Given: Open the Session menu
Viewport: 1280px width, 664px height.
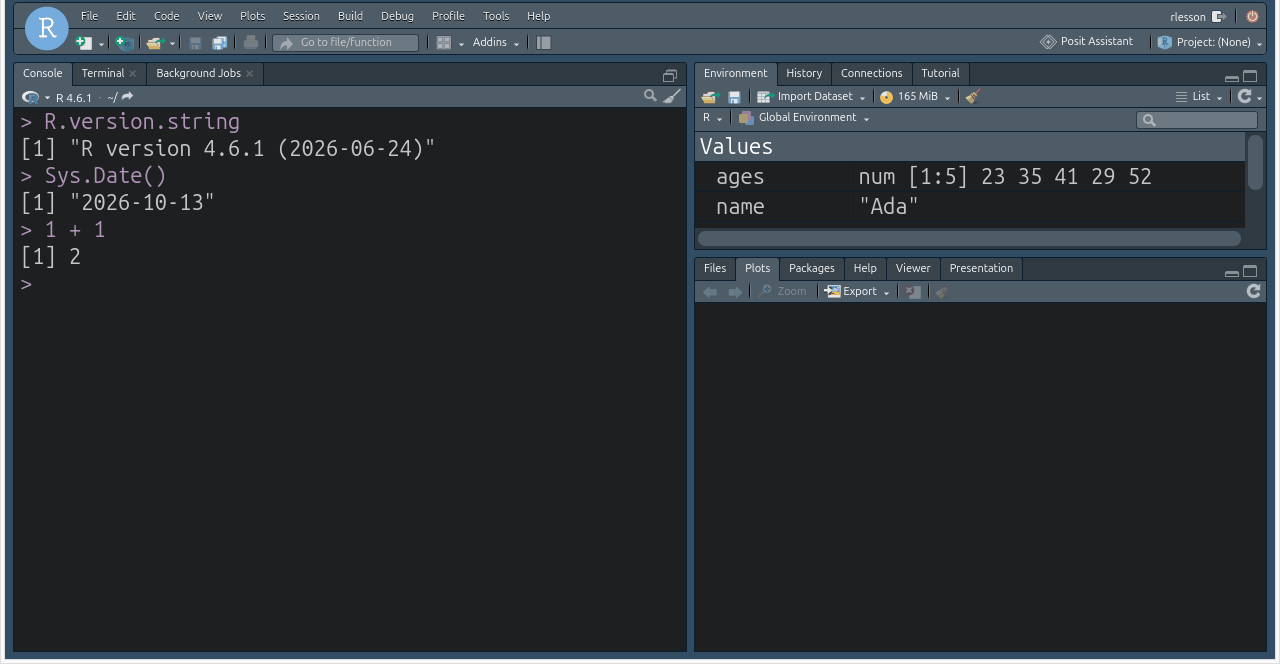Looking at the screenshot, I should coord(301,16).
